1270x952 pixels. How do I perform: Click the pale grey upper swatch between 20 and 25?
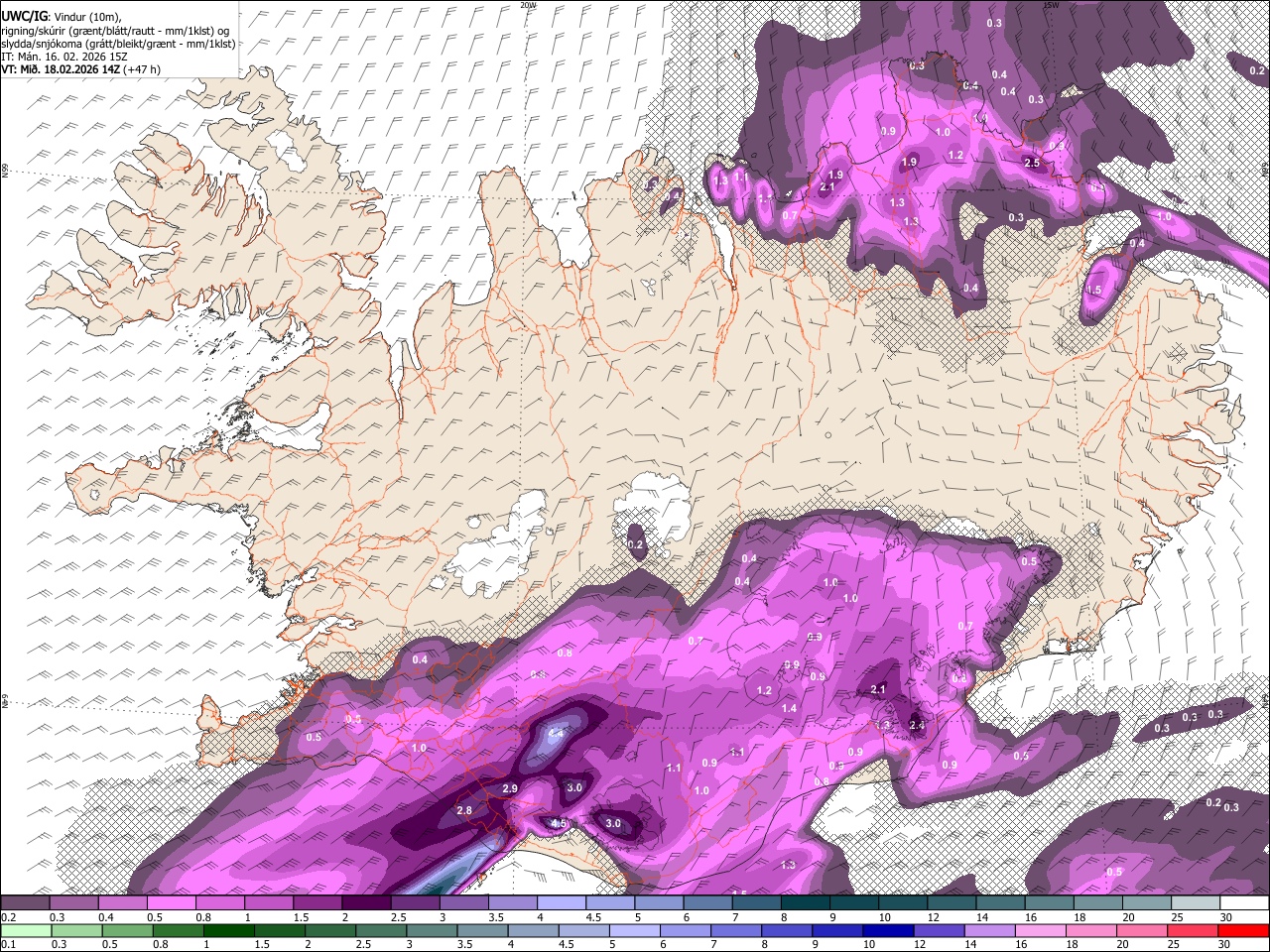tap(1148, 902)
